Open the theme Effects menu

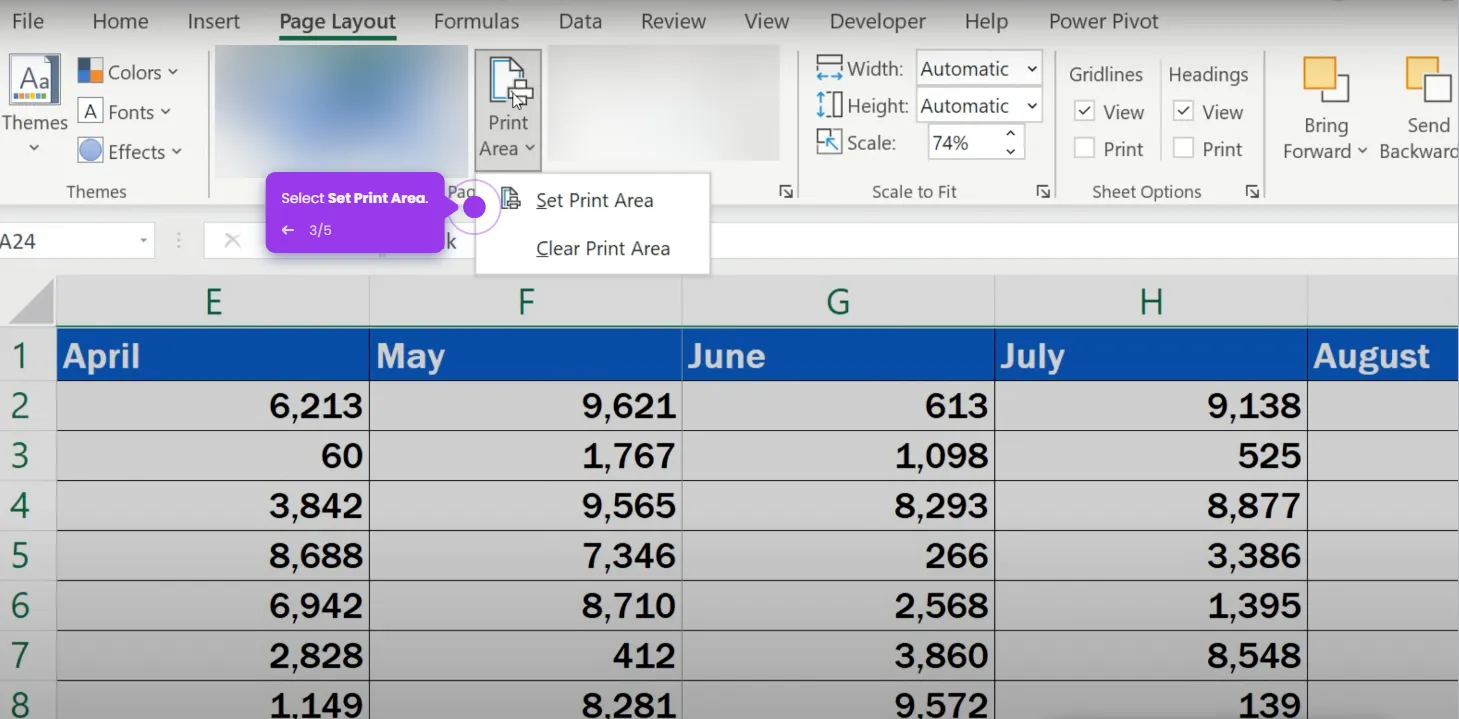click(130, 152)
